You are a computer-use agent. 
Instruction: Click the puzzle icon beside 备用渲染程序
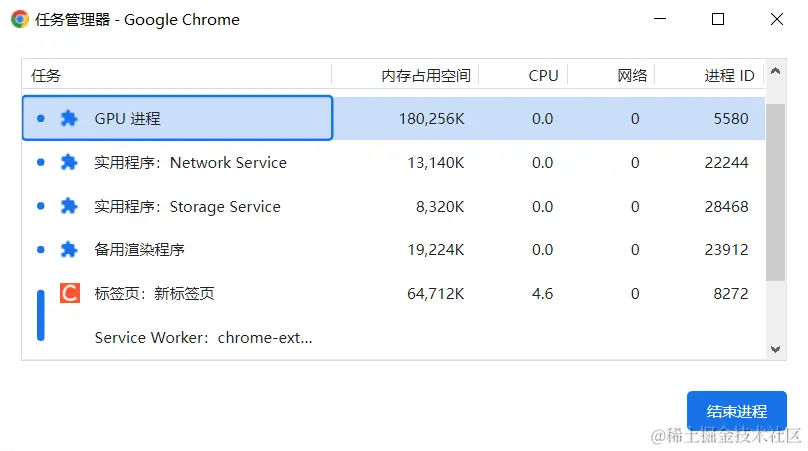[x=68, y=250]
